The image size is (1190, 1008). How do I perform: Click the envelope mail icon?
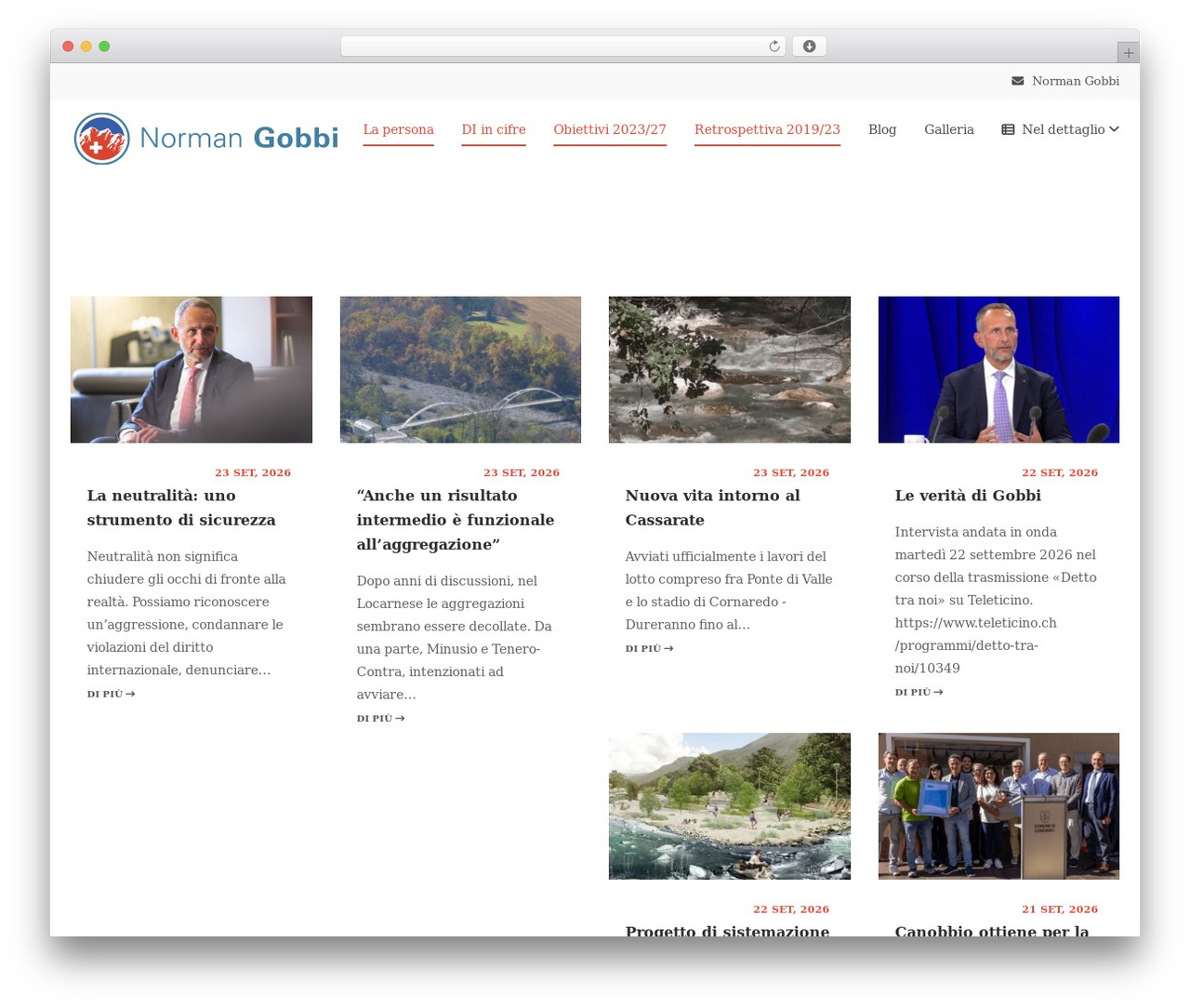(1017, 81)
